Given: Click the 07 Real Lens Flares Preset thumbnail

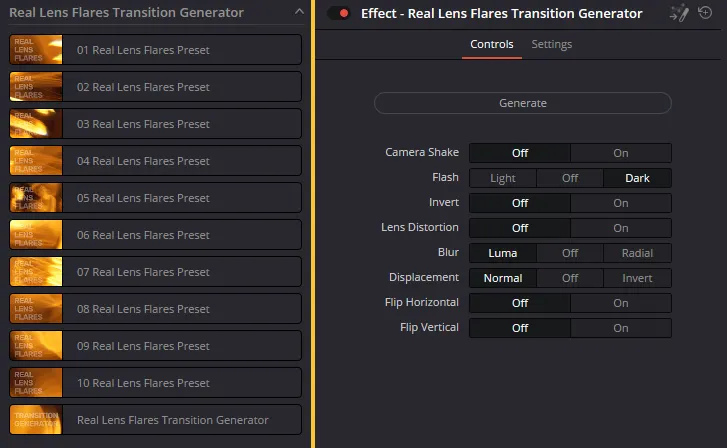Looking at the screenshot, I should pyautogui.click(x=36, y=272).
